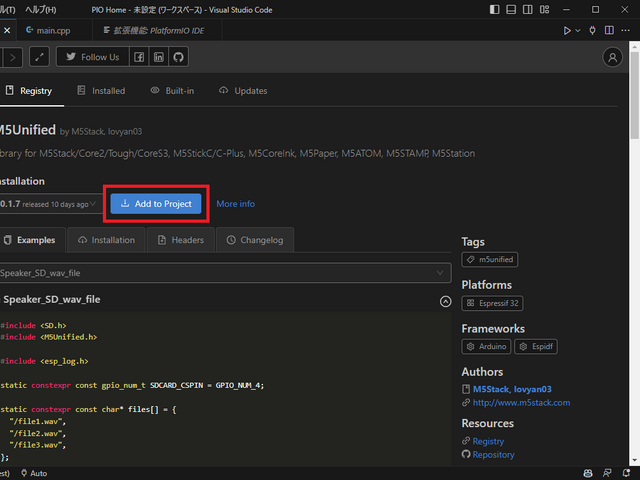Select the Headers tab
Image resolution: width=640 pixels, height=480 pixels.
point(180,240)
